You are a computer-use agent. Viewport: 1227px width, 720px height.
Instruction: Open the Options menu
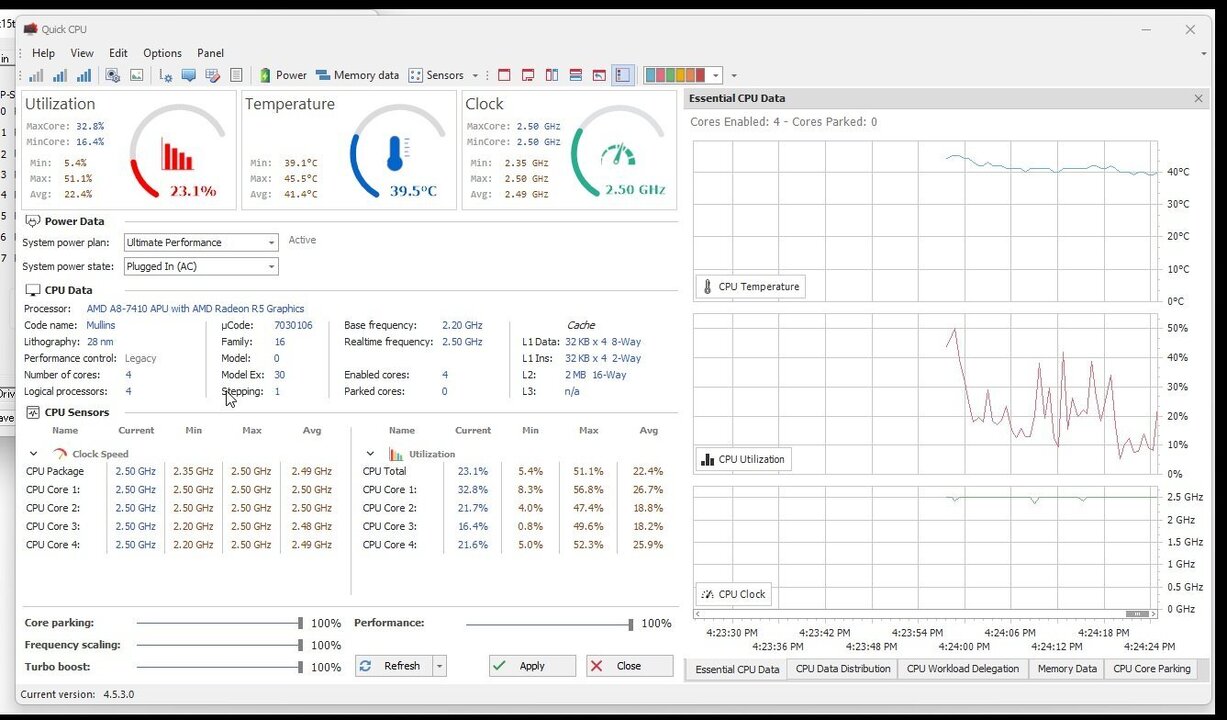pyautogui.click(x=162, y=53)
